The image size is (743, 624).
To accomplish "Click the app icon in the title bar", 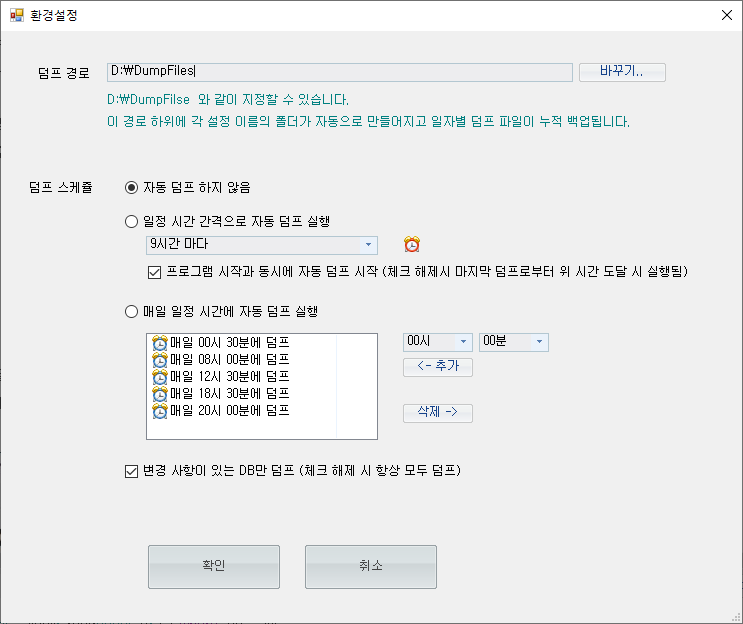I will click(x=17, y=15).
